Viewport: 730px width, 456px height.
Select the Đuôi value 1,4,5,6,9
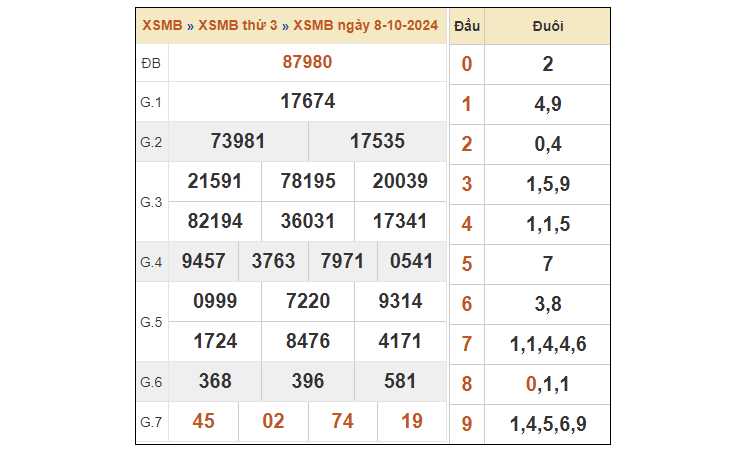(547, 424)
